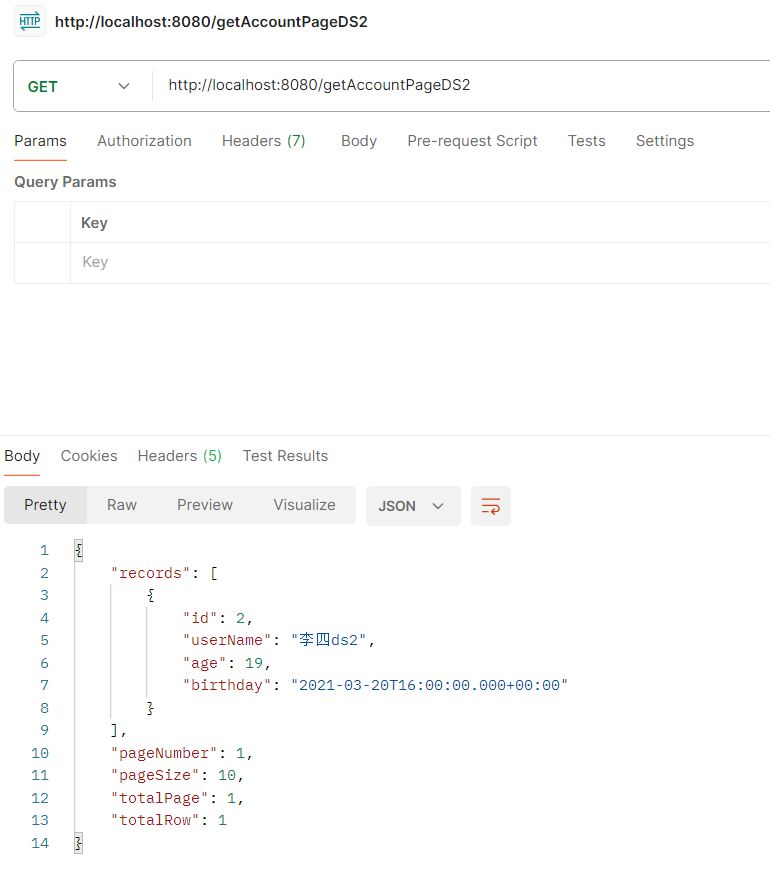Click the request URL input field

pyautogui.click(x=460, y=86)
